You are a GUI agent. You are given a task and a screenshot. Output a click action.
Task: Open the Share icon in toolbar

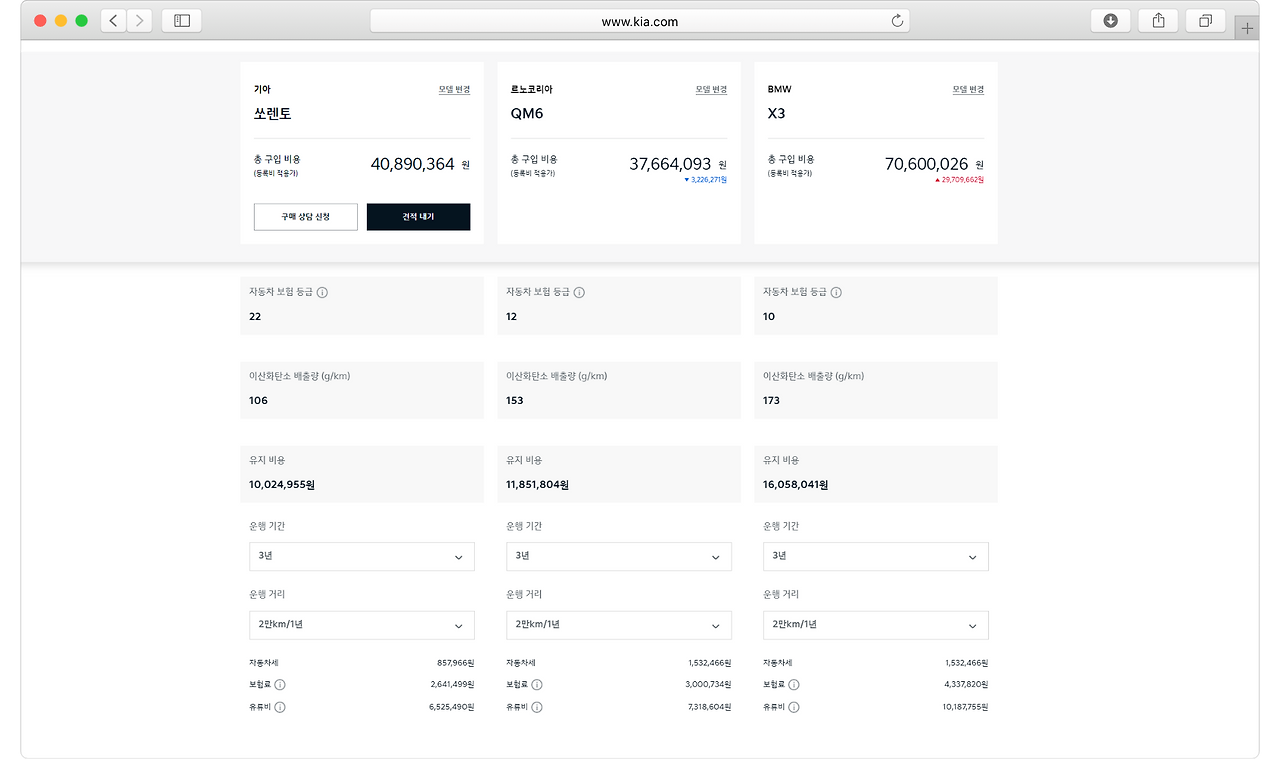pyautogui.click(x=1158, y=20)
